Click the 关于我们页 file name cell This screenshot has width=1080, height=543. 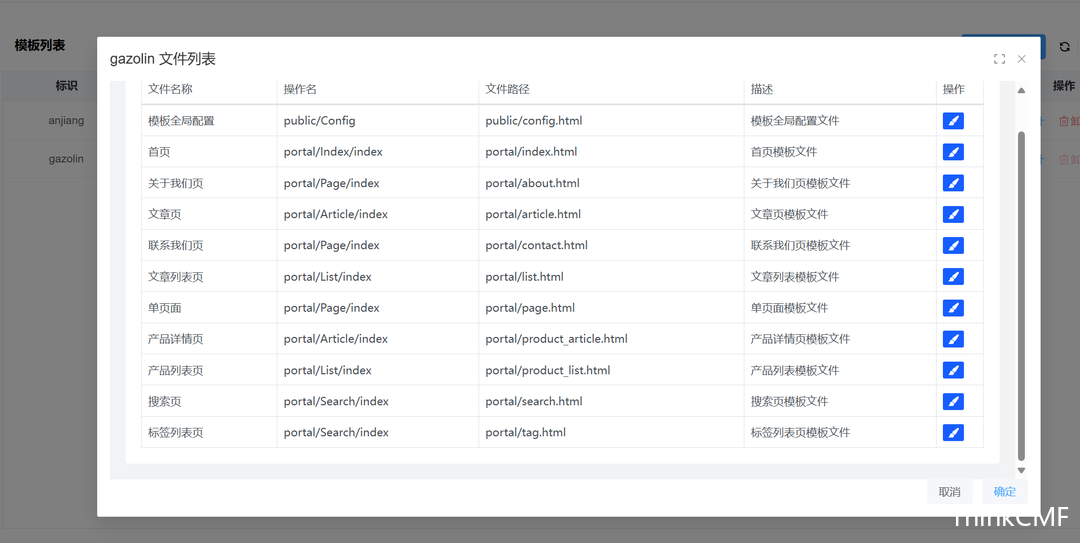click(176, 183)
